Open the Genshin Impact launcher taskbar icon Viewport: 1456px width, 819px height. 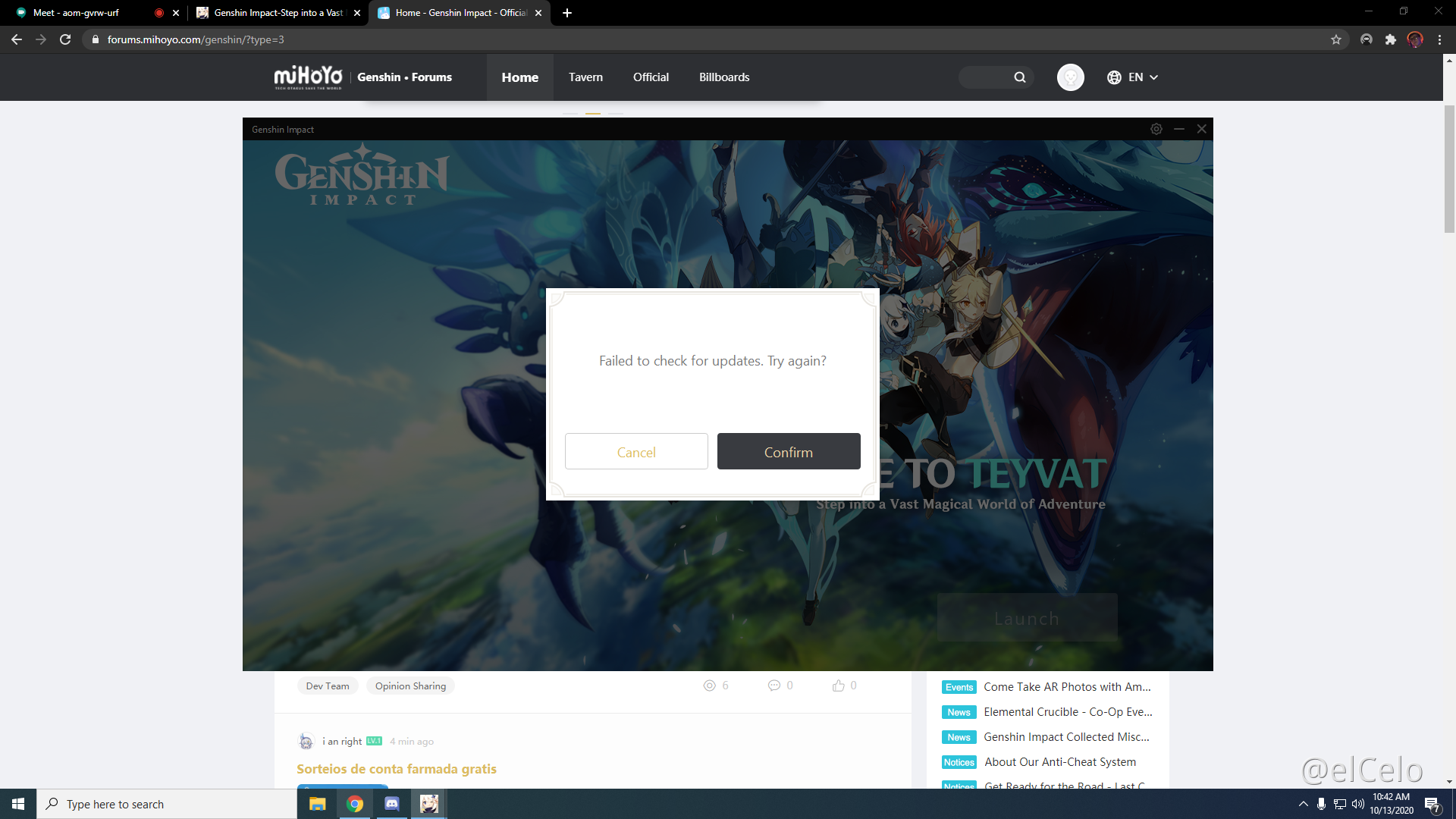coord(428,803)
